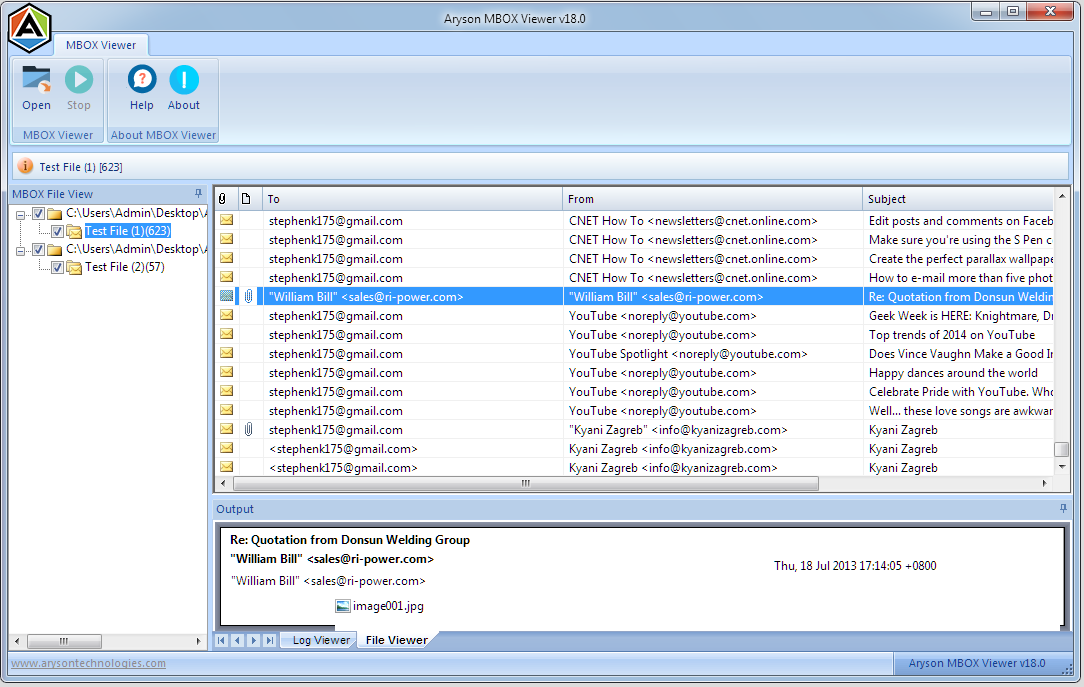Pin the MBOX File View panel
1084x687 pixels.
click(198, 194)
